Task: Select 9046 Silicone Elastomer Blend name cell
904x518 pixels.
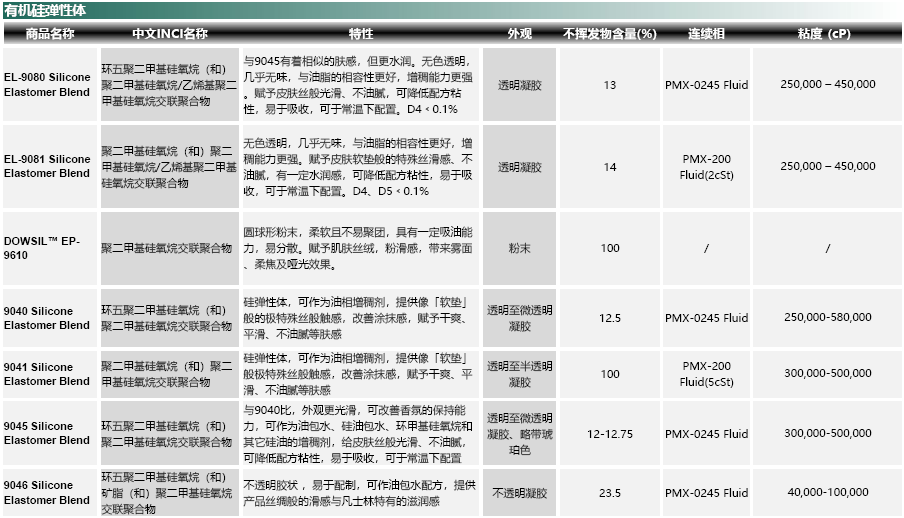Action: click(x=50, y=493)
